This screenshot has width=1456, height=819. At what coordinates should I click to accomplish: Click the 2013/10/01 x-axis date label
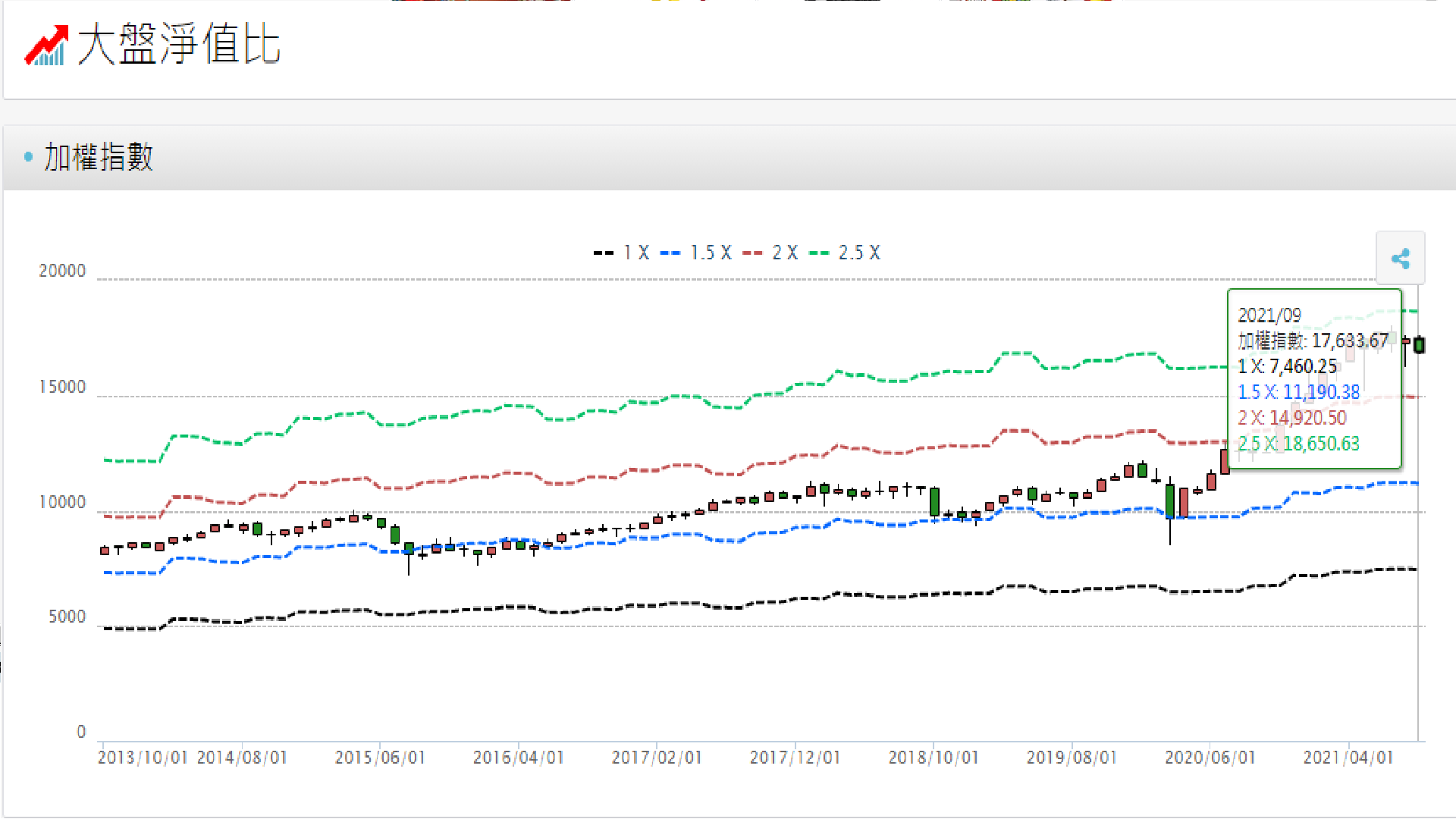[143, 758]
